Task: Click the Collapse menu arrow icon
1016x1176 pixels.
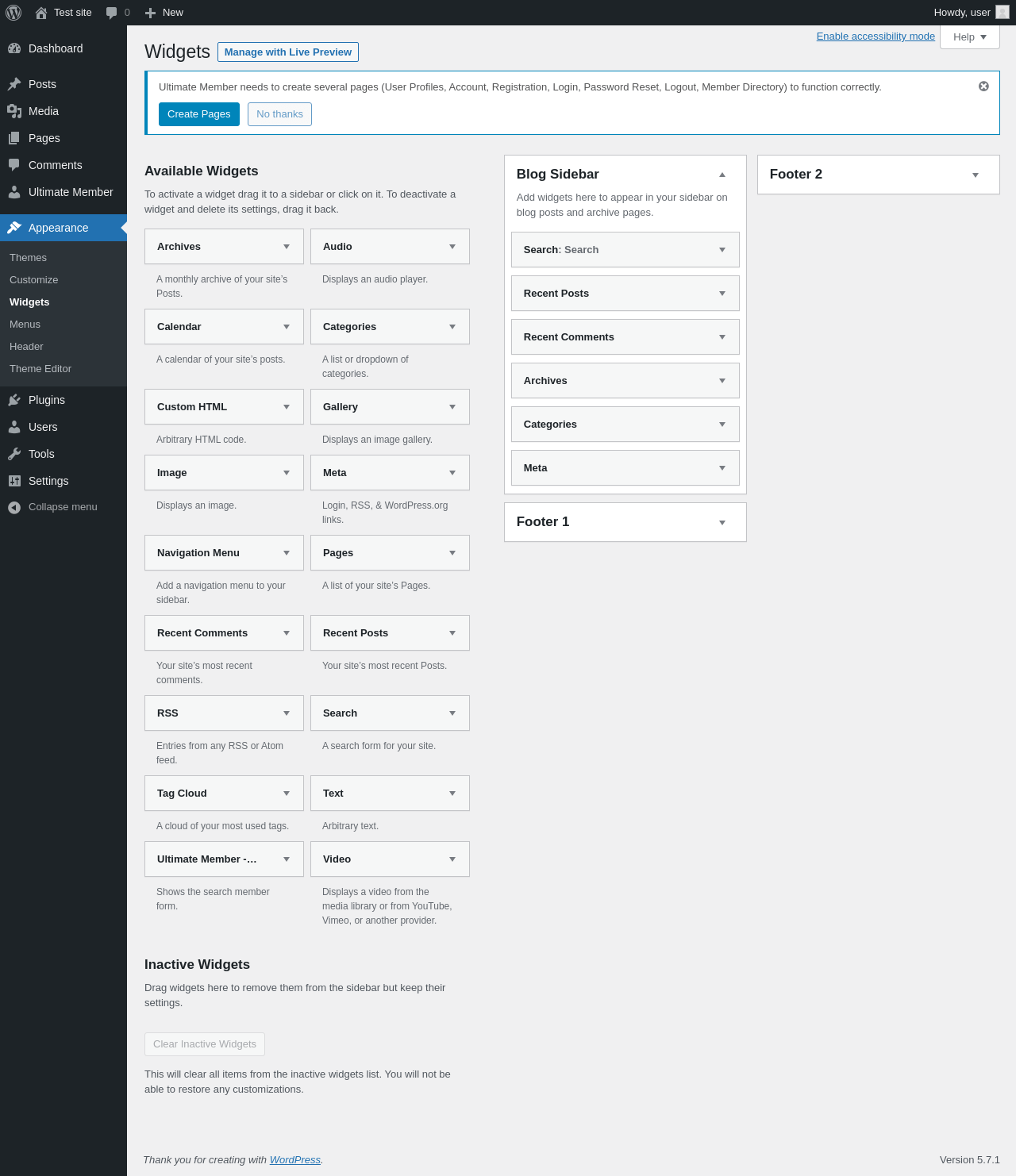Action: pos(14,507)
